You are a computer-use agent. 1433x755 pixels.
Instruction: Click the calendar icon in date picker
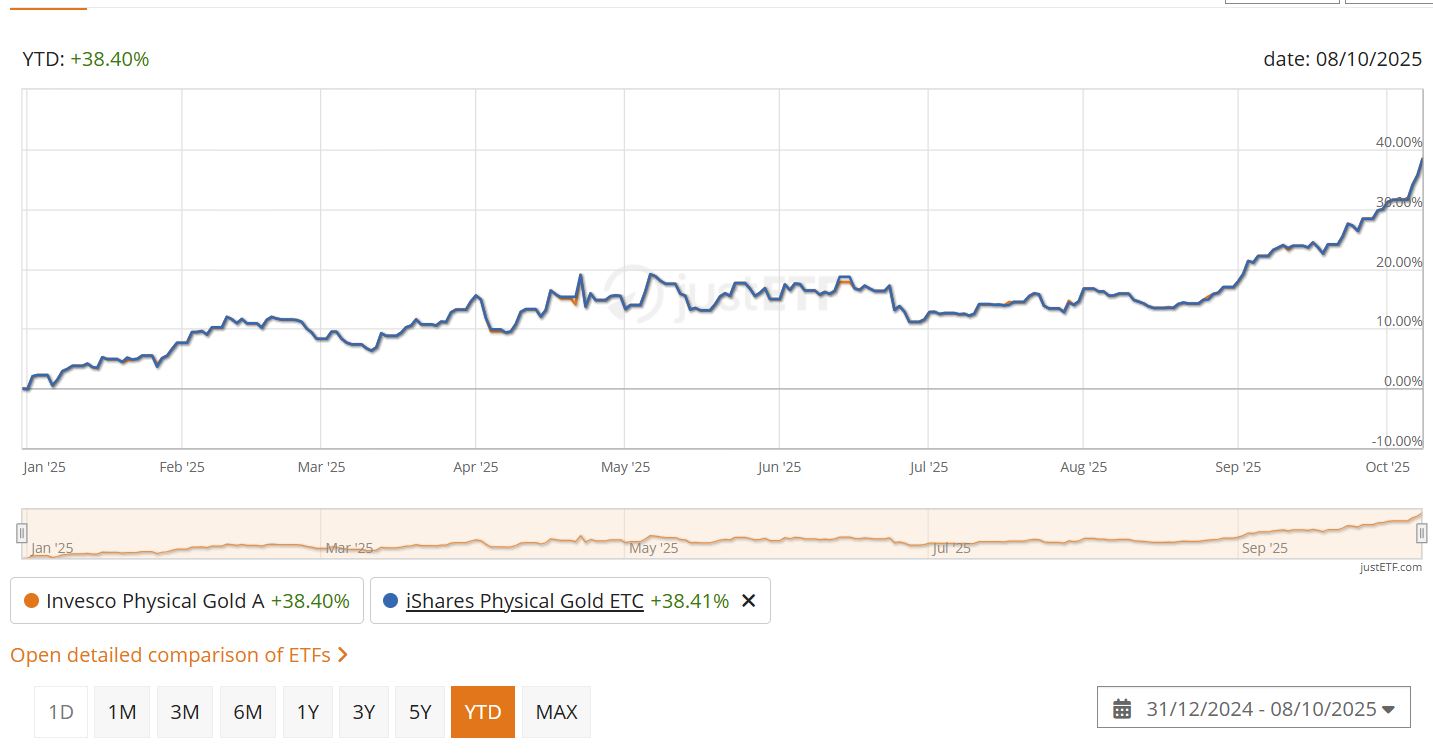[1122, 709]
